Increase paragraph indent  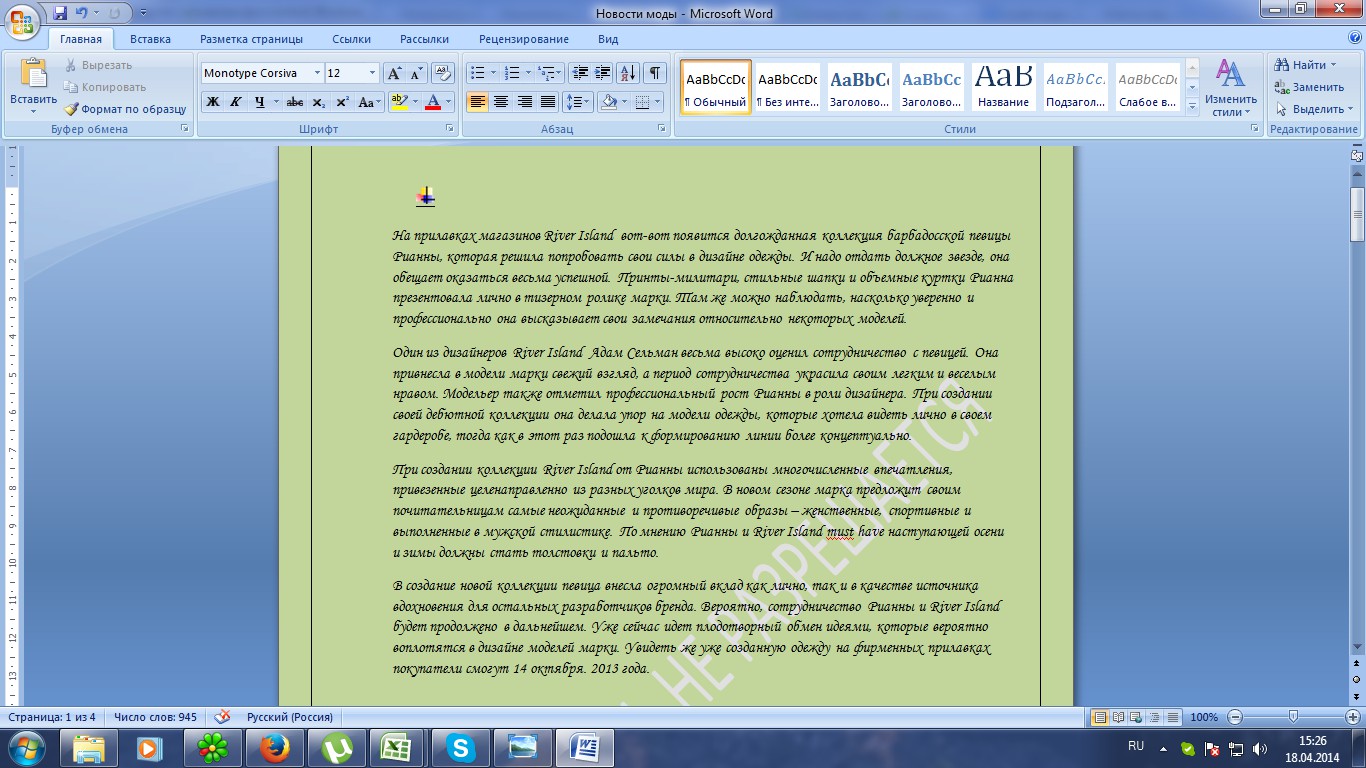(602, 73)
